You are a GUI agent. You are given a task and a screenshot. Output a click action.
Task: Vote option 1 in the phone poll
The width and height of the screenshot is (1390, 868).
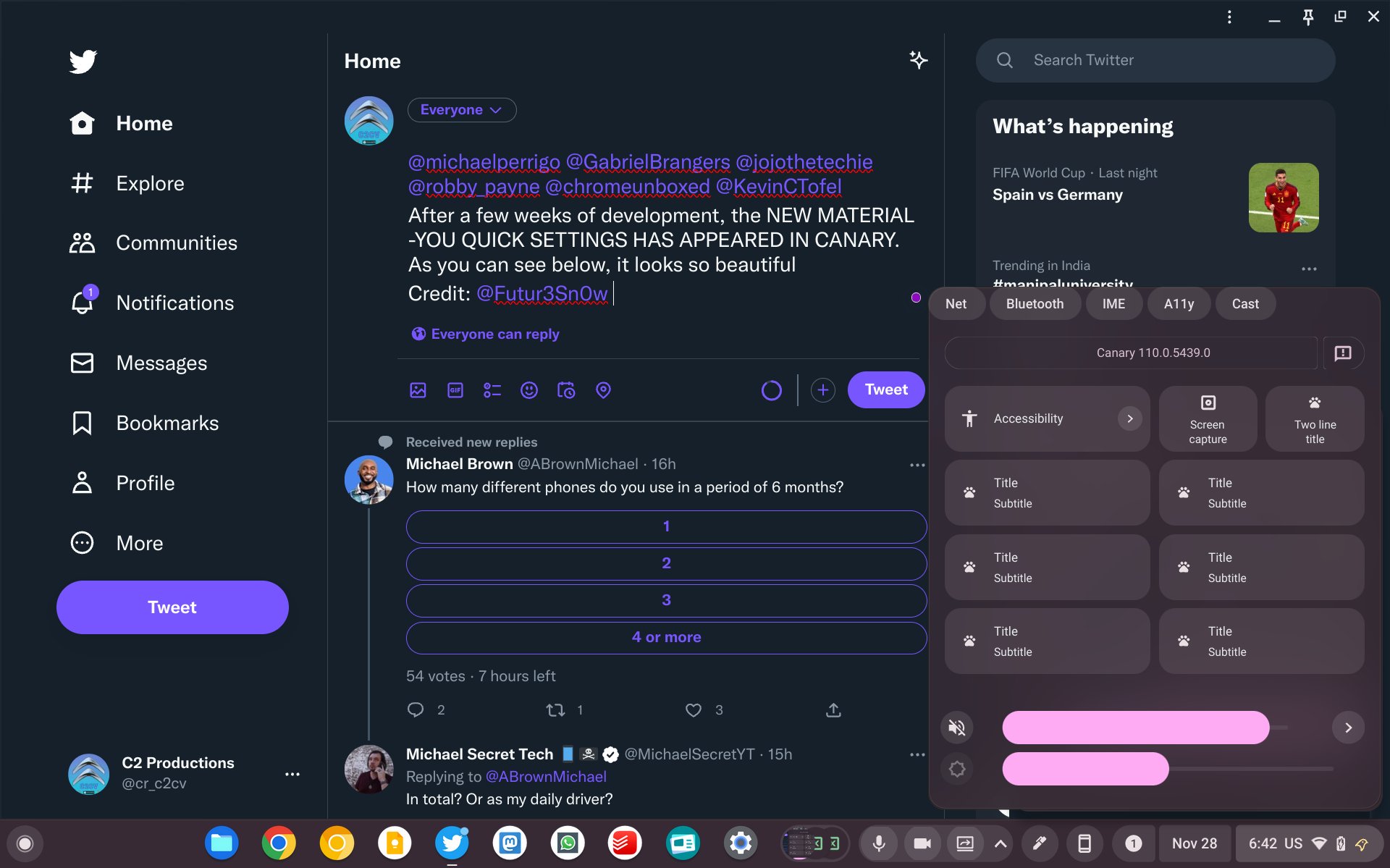click(665, 526)
